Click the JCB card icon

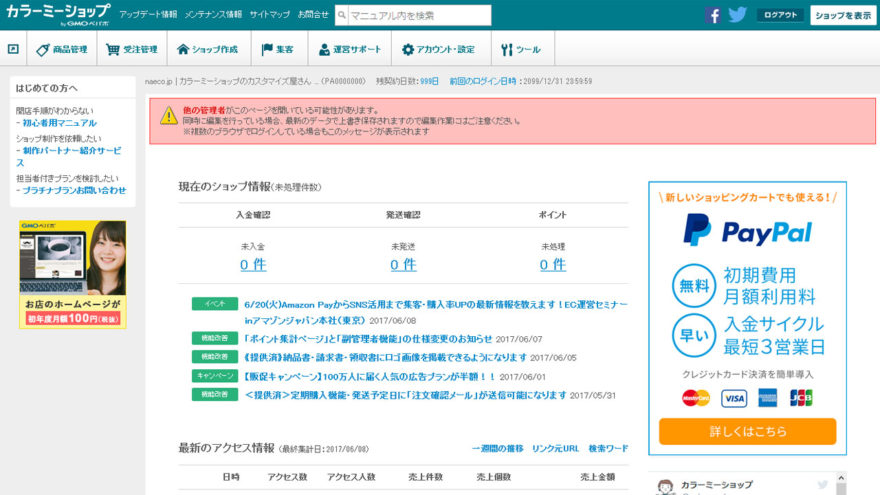tap(801, 398)
